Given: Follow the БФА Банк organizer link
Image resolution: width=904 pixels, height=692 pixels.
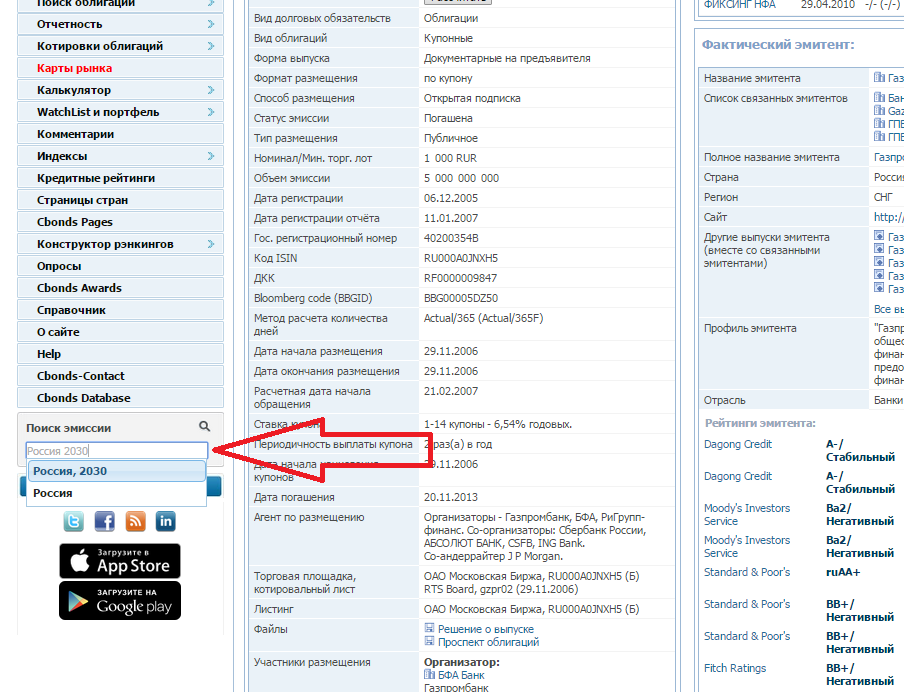Looking at the screenshot, I should pyautogui.click(x=458, y=675).
